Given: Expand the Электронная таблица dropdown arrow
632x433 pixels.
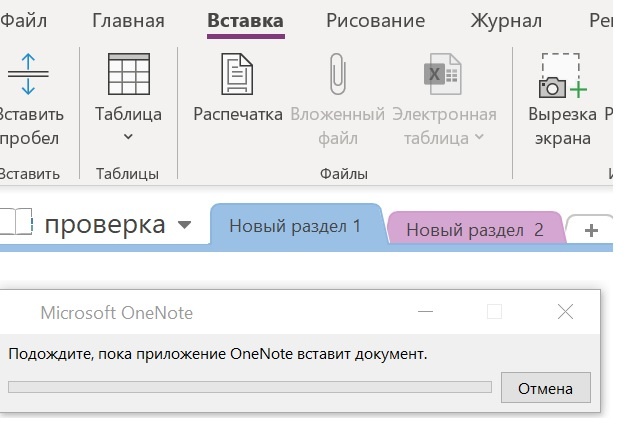Looking at the screenshot, I should pos(479,137).
